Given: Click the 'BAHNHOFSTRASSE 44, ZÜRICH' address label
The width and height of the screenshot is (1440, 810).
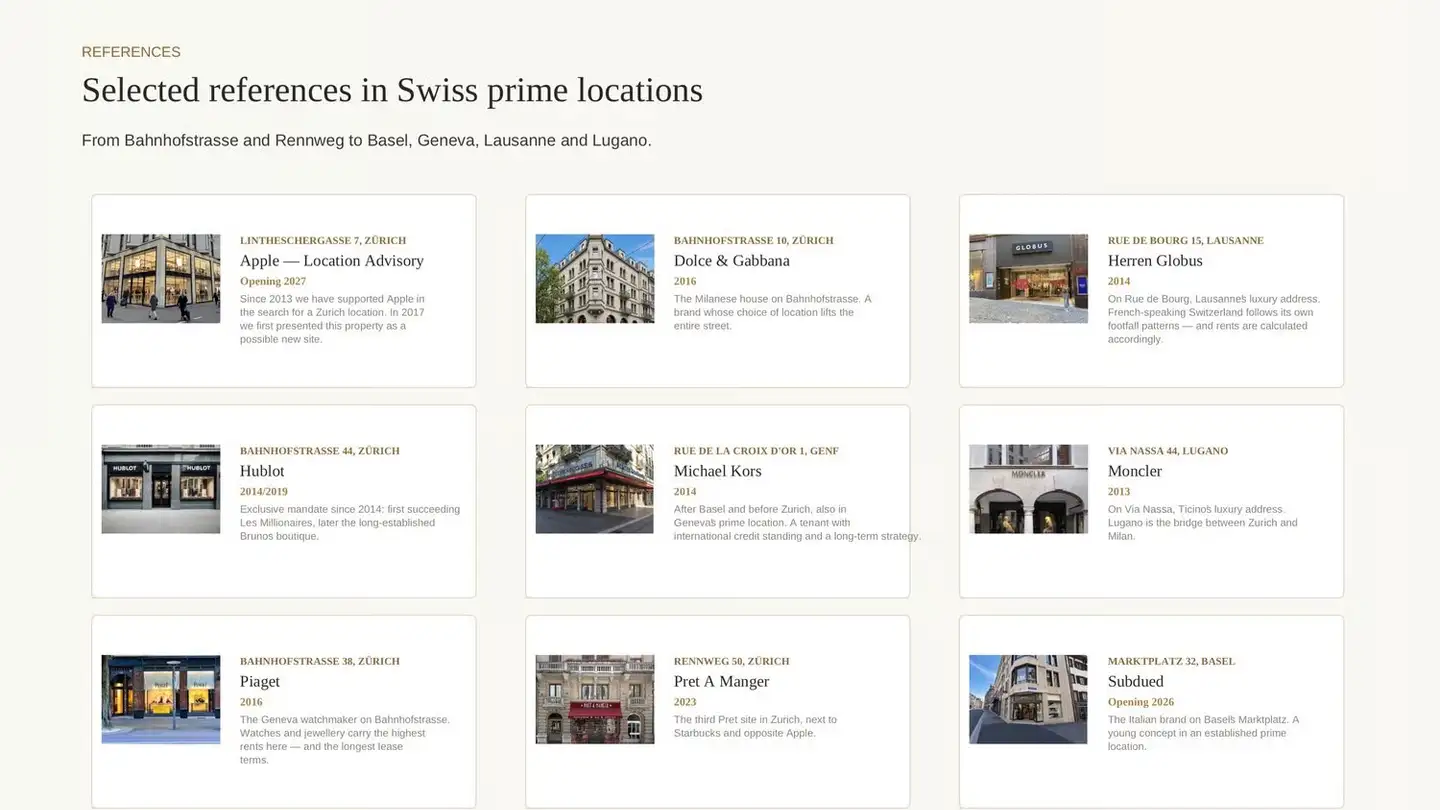Looking at the screenshot, I should coord(320,451).
